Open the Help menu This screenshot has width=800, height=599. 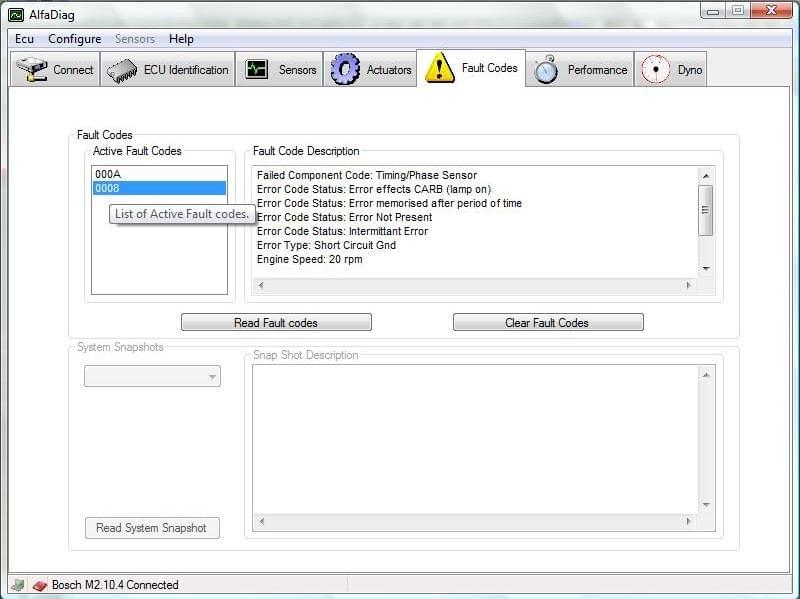point(181,39)
